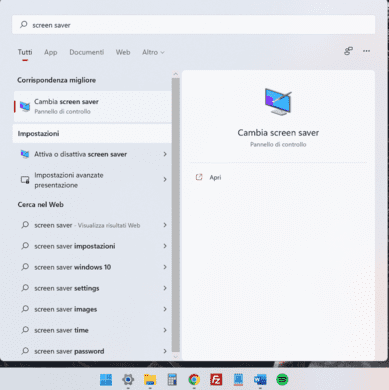Viewport: 389px width, 390px height.
Task: Launch File Explorer from taskbar
Action: tap(150, 379)
